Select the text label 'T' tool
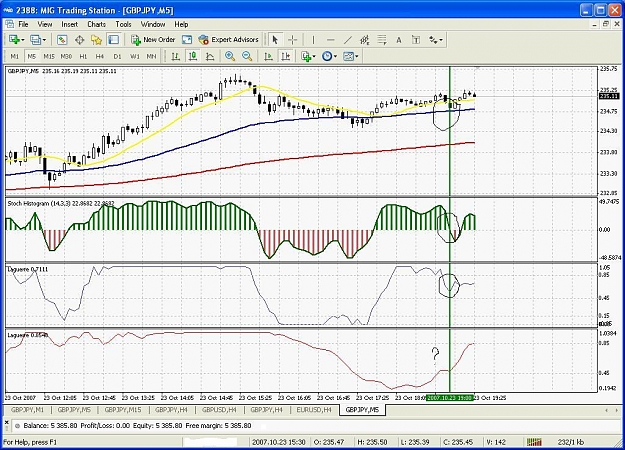The height and width of the screenshot is (450, 625). 416,39
